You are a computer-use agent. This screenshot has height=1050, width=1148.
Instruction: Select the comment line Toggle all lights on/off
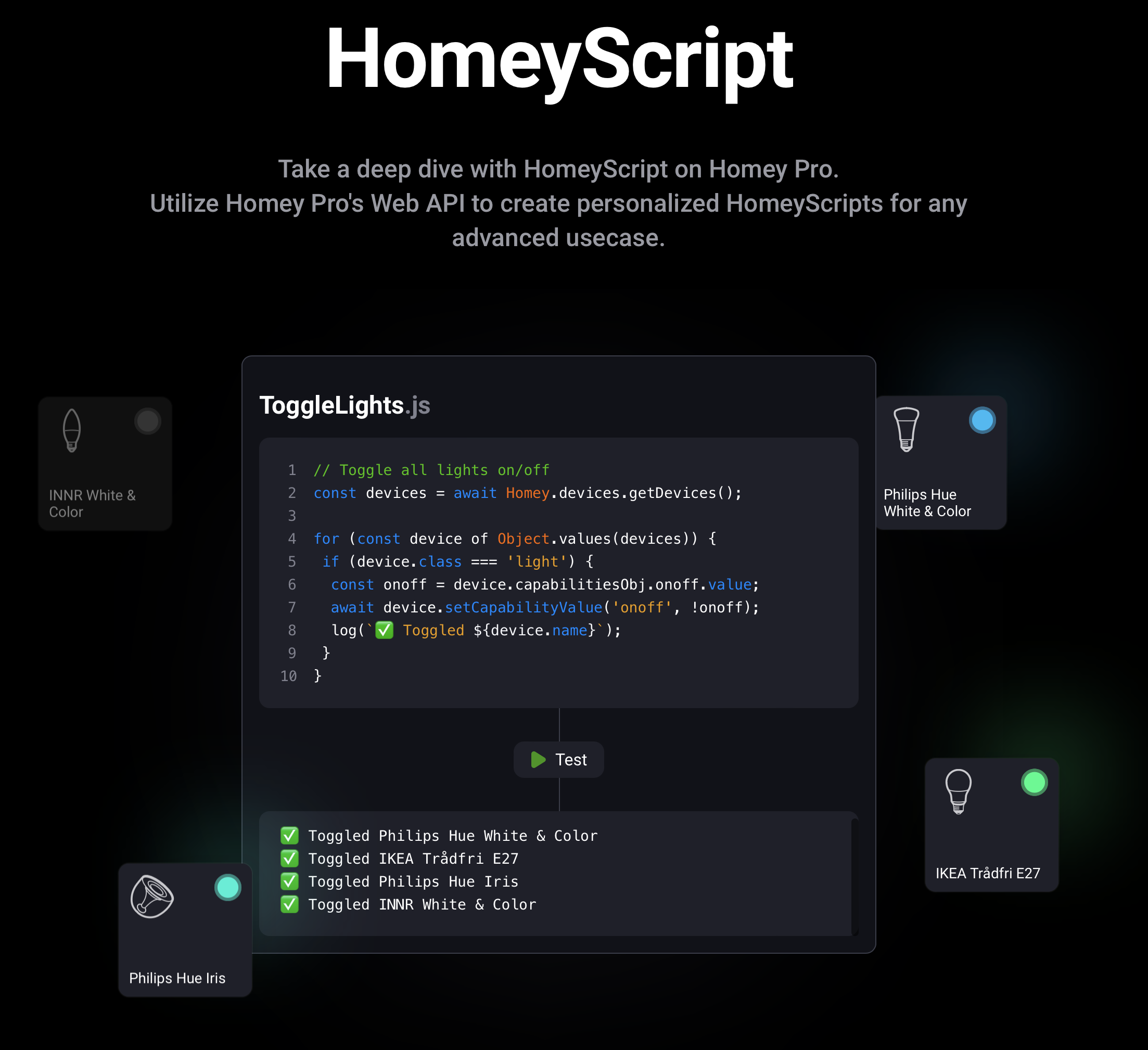[431, 470]
